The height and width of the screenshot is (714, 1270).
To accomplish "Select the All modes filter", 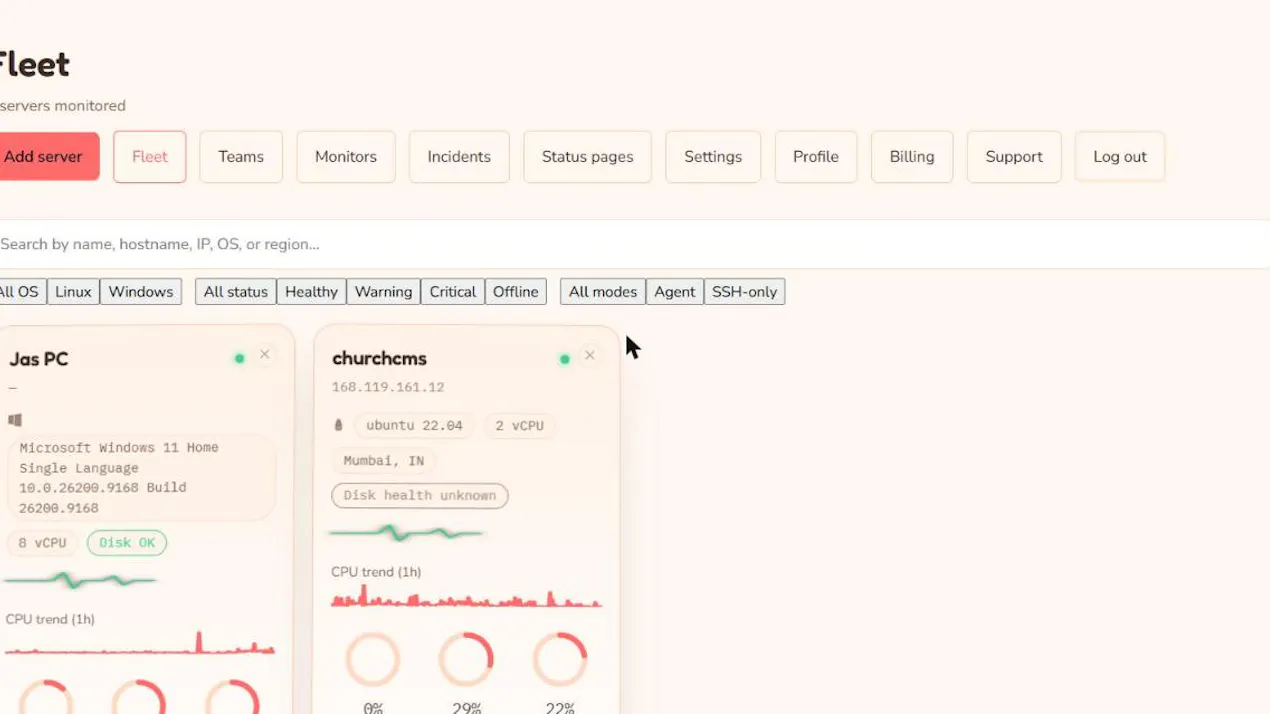I will 603,292.
